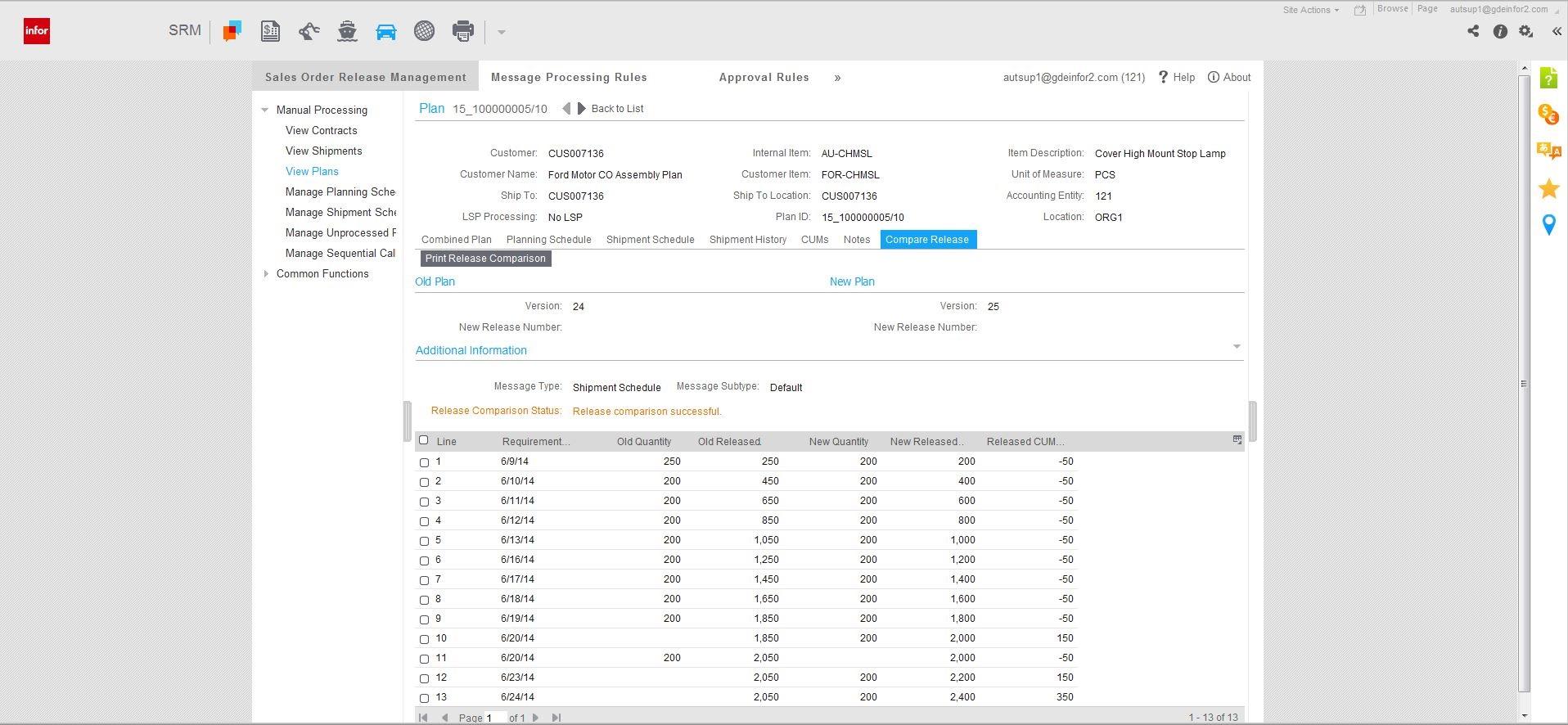Click the Back to List link

click(x=617, y=109)
